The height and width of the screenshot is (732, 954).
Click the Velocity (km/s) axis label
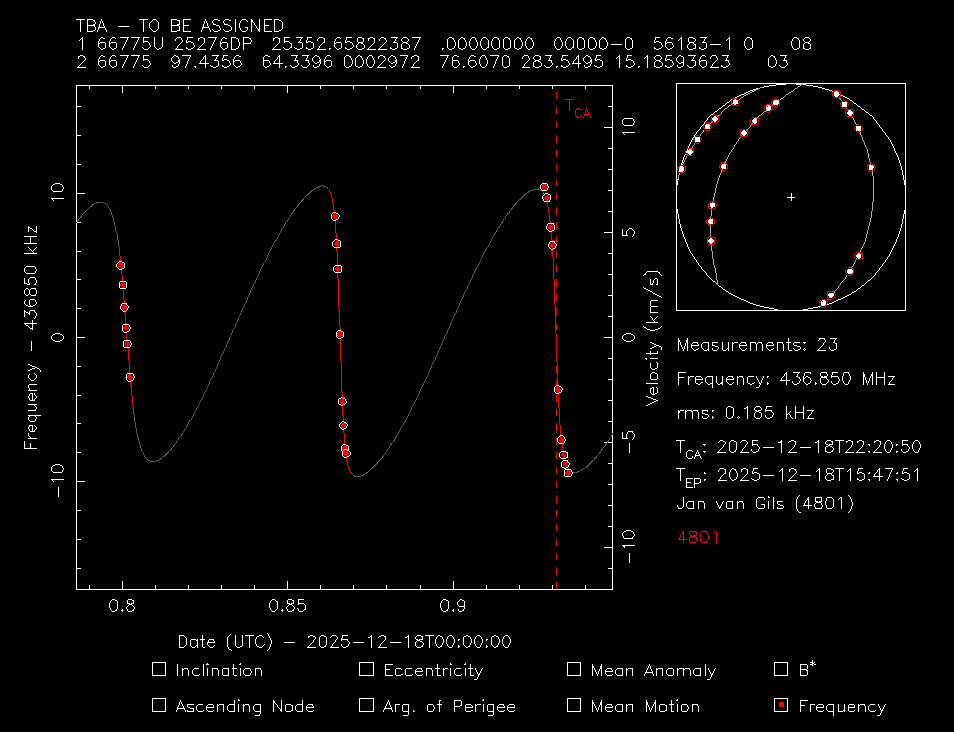pyautogui.click(x=653, y=337)
